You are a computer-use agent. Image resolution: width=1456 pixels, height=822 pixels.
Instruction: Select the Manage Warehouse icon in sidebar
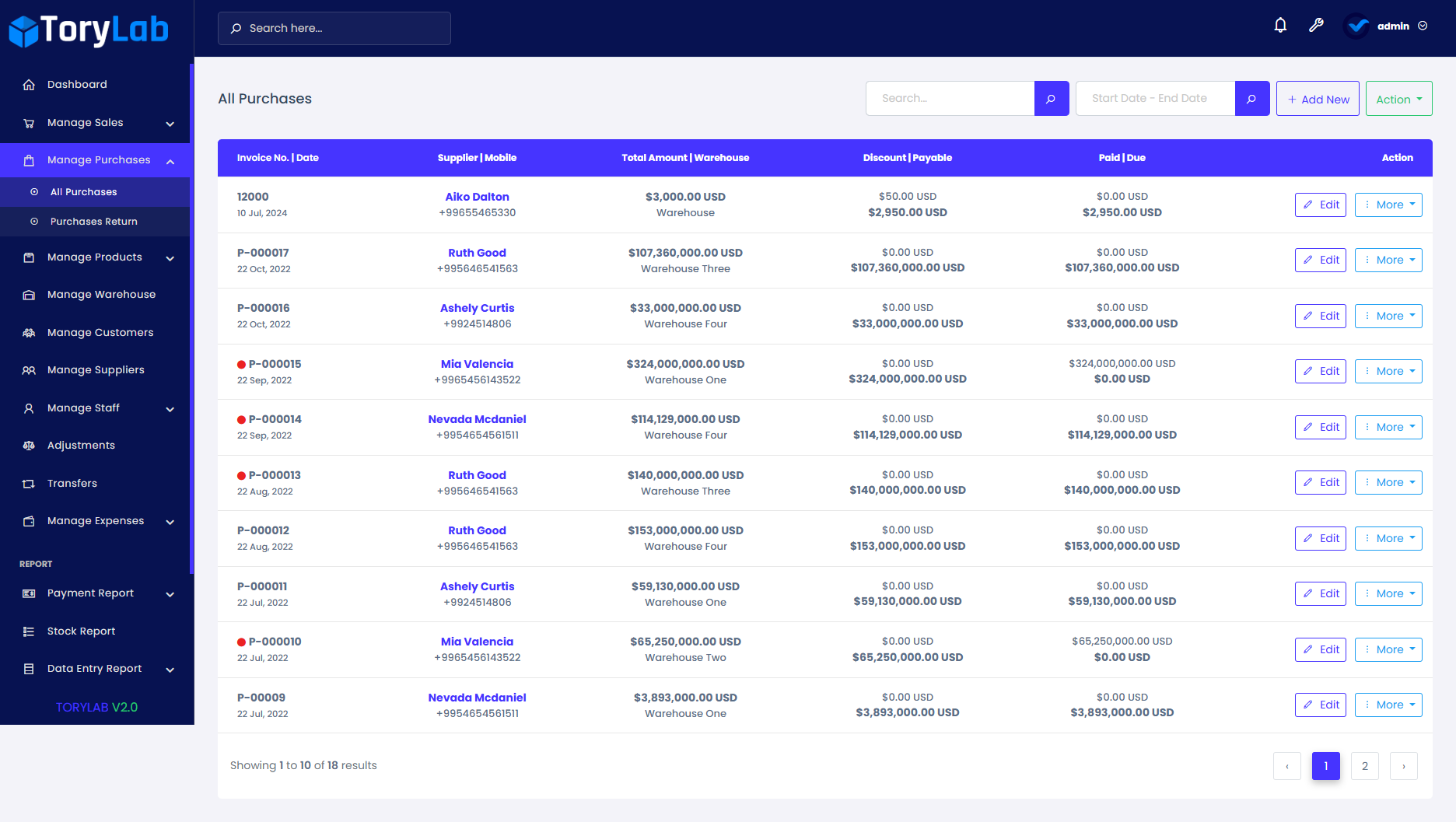pos(29,294)
